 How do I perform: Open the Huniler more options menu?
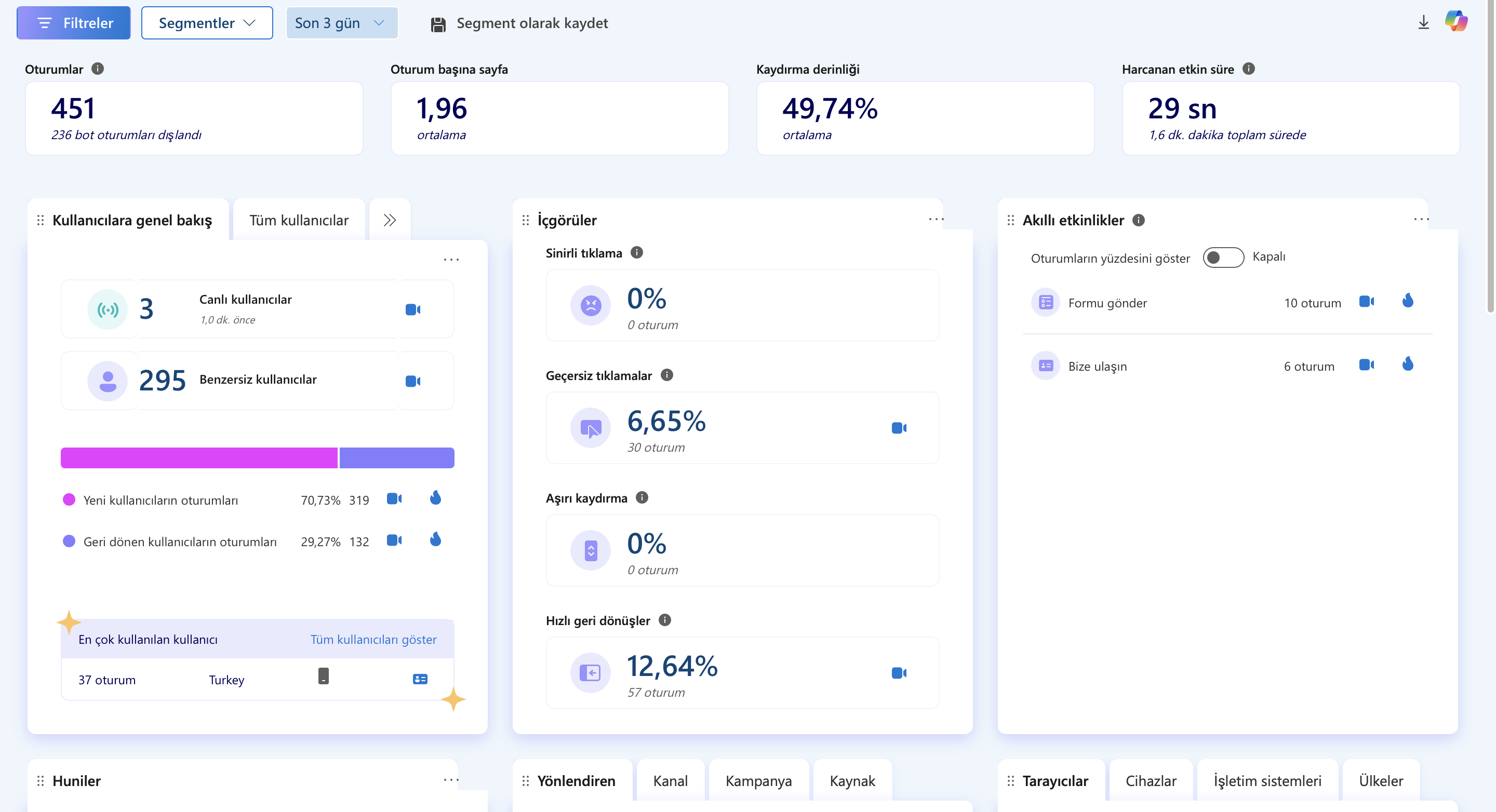click(451, 779)
